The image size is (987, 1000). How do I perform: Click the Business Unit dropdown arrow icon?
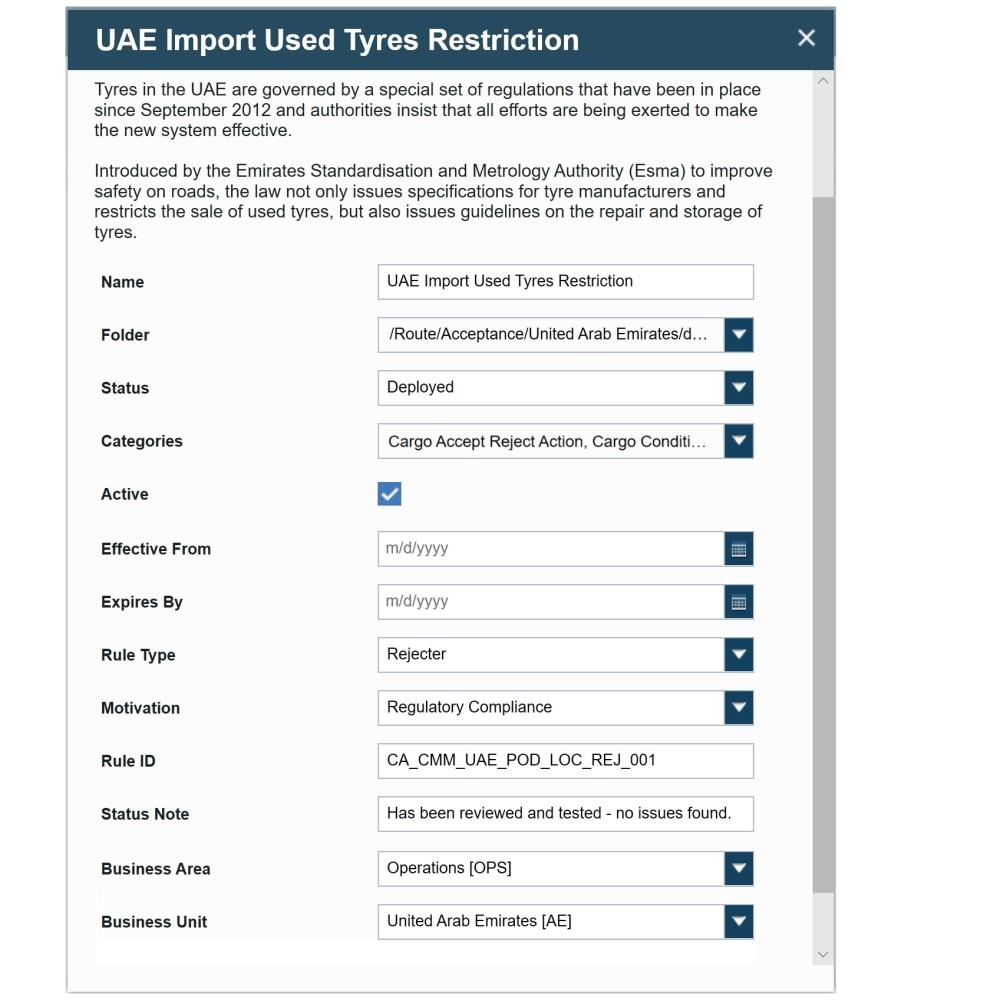(x=738, y=921)
